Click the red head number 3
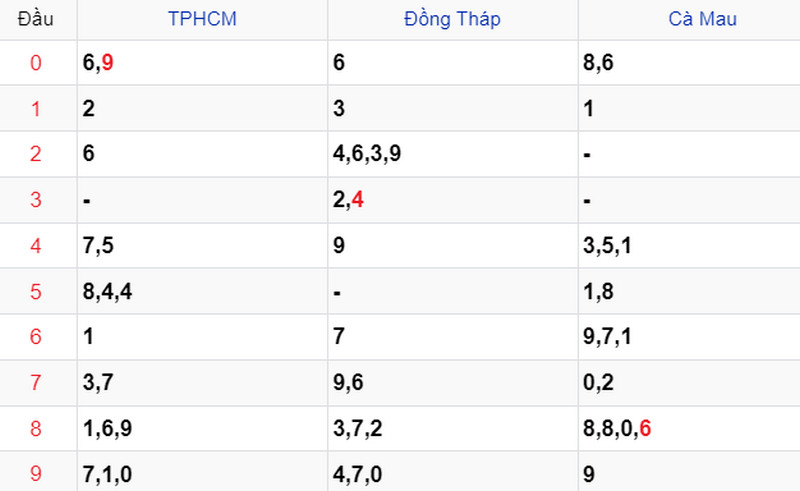Screen dimensions: 800x491 (x=35, y=200)
